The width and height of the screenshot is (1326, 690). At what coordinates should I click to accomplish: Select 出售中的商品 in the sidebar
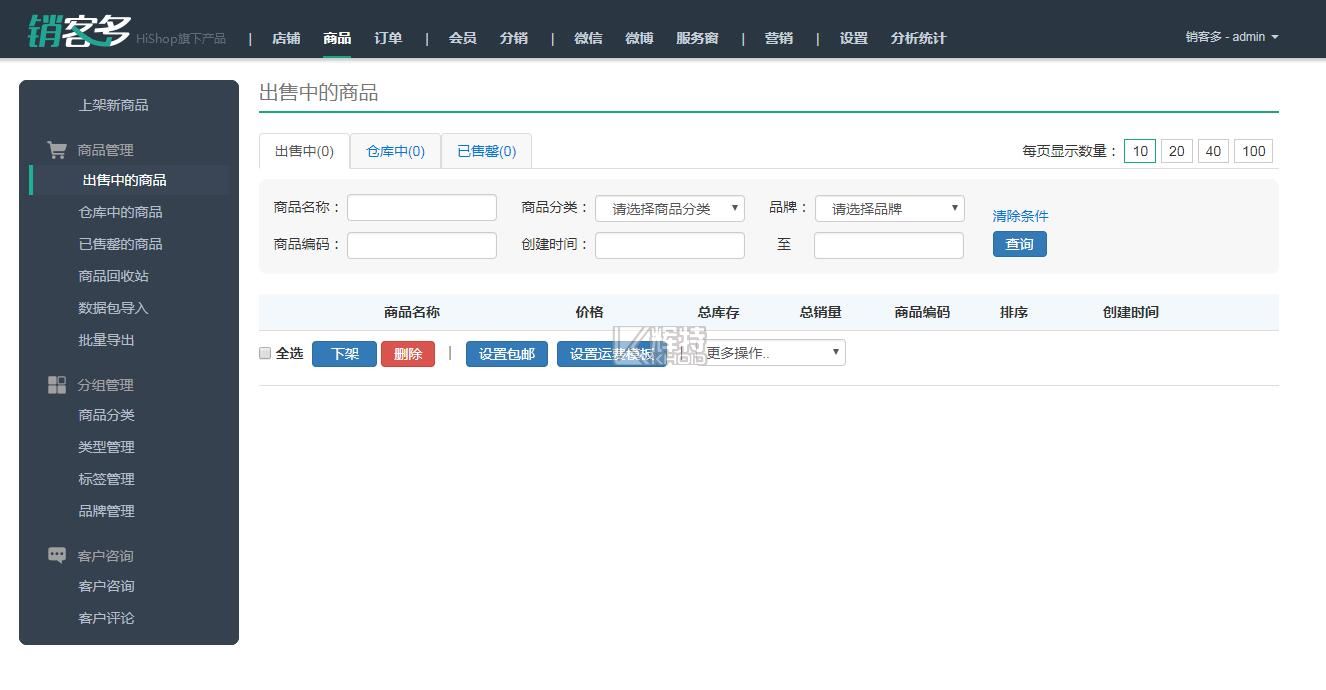[124, 180]
